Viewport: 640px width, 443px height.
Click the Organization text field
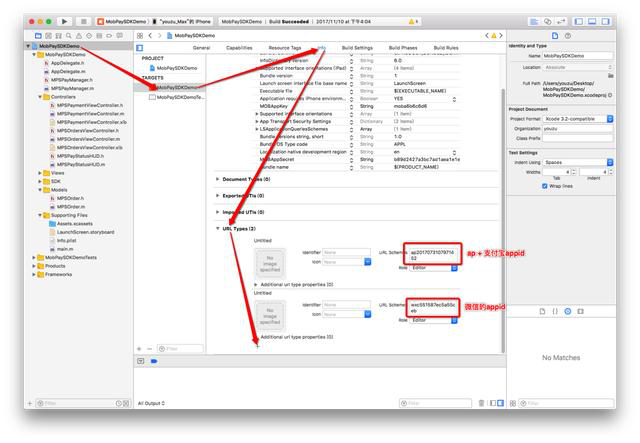[578, 129]
